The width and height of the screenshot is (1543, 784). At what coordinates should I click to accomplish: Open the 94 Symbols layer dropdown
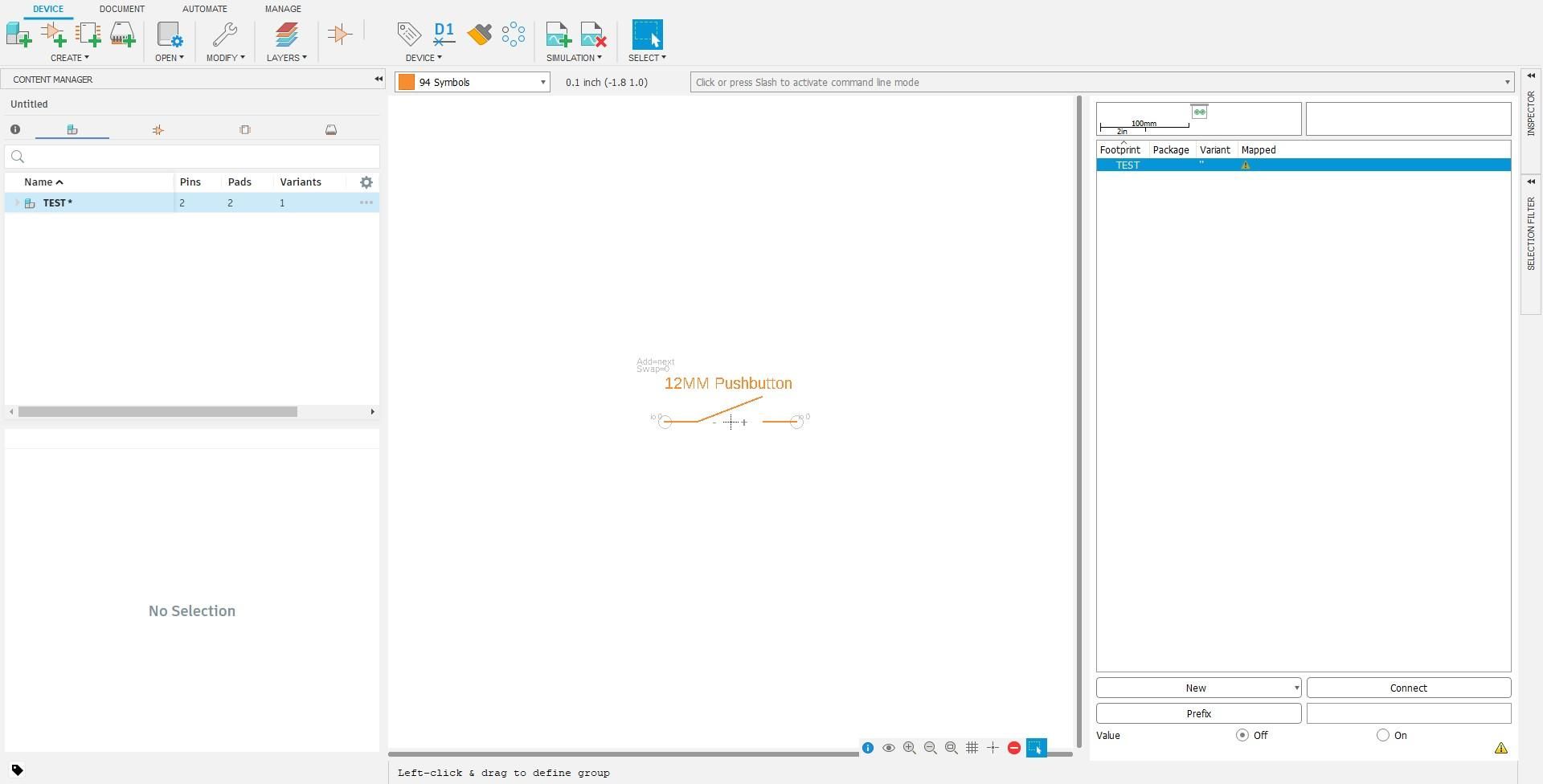[x=473, y=82]
